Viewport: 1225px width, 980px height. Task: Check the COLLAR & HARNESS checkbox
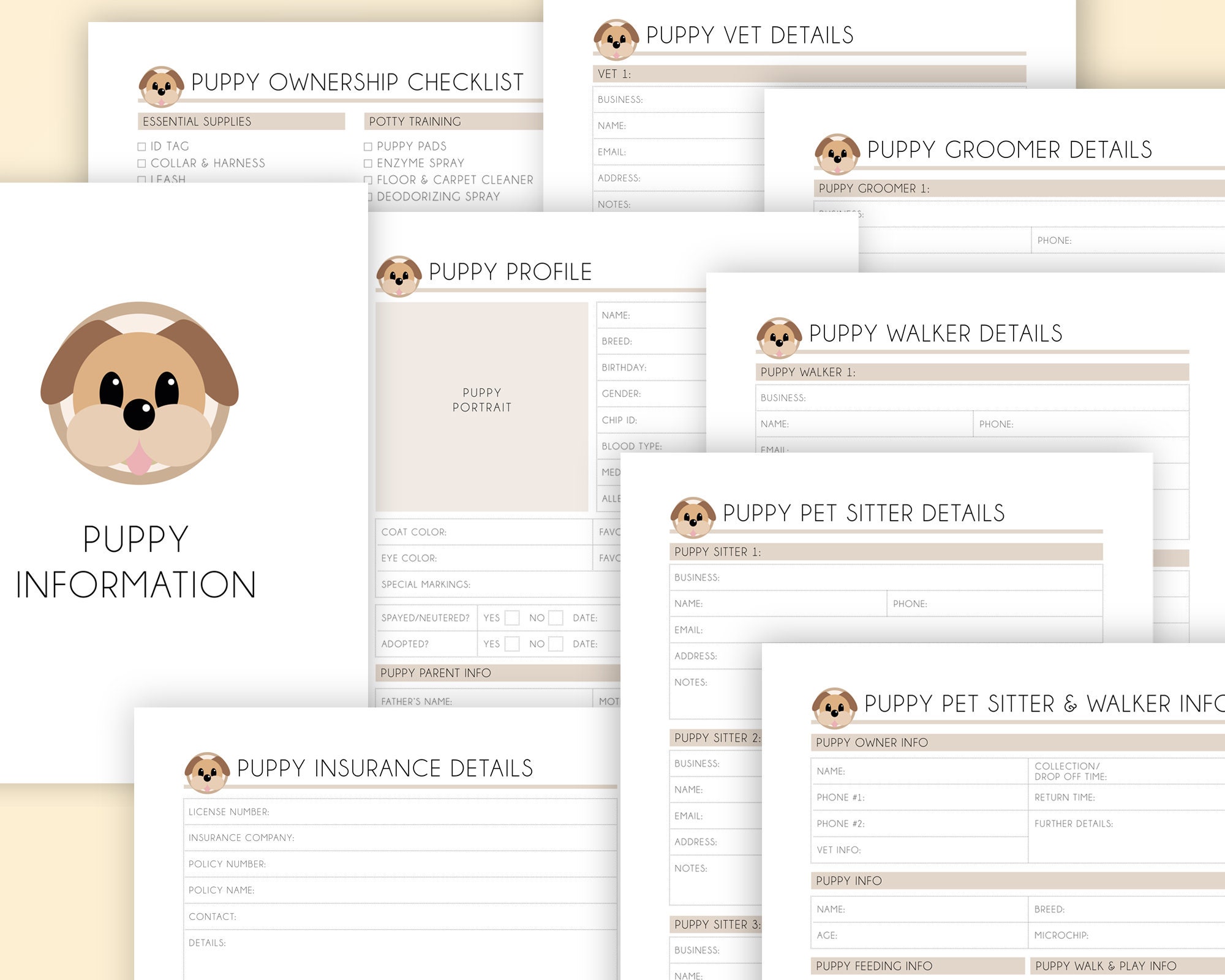[141, 163]
